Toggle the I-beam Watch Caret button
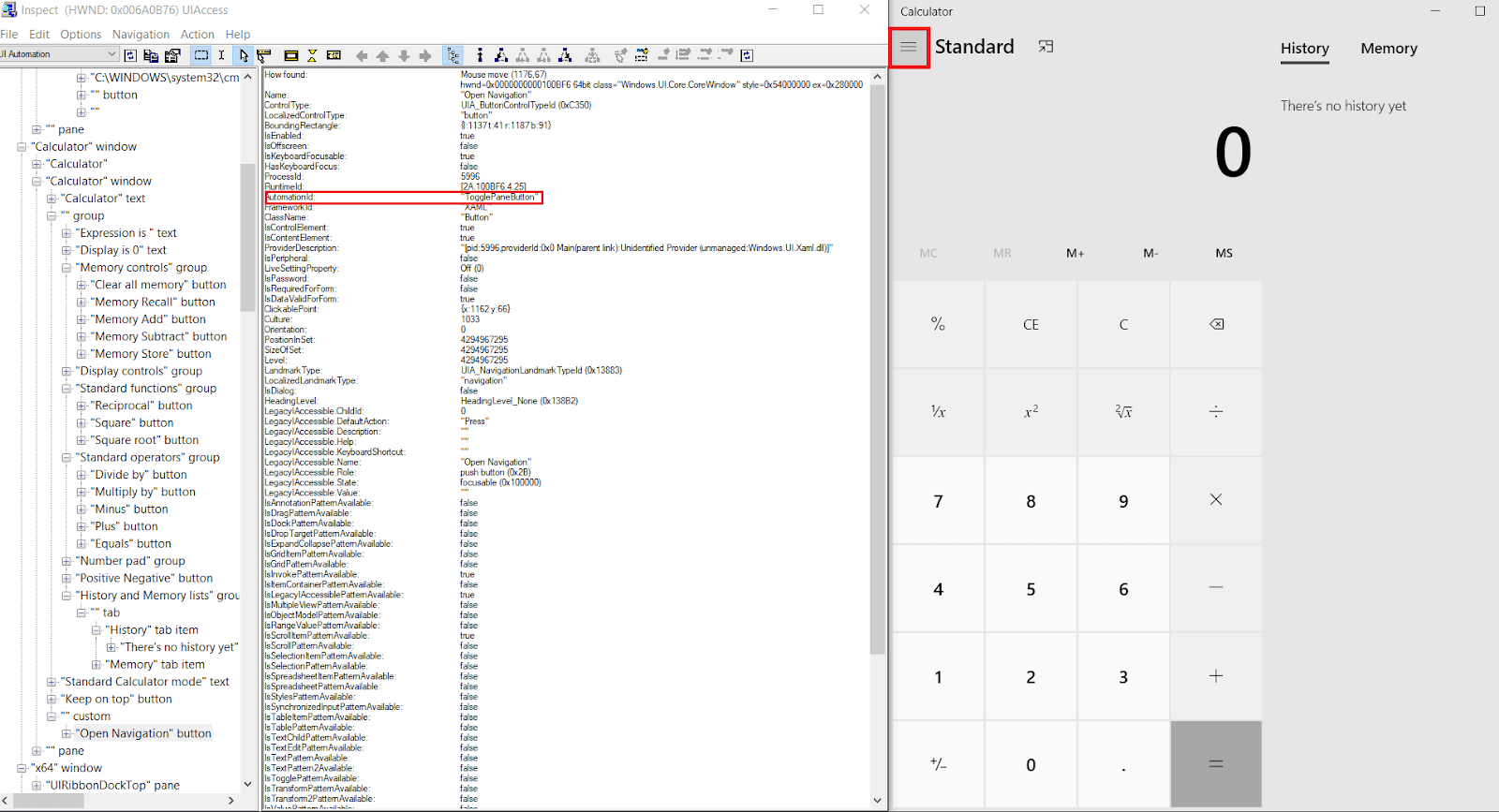 (222, 55)
